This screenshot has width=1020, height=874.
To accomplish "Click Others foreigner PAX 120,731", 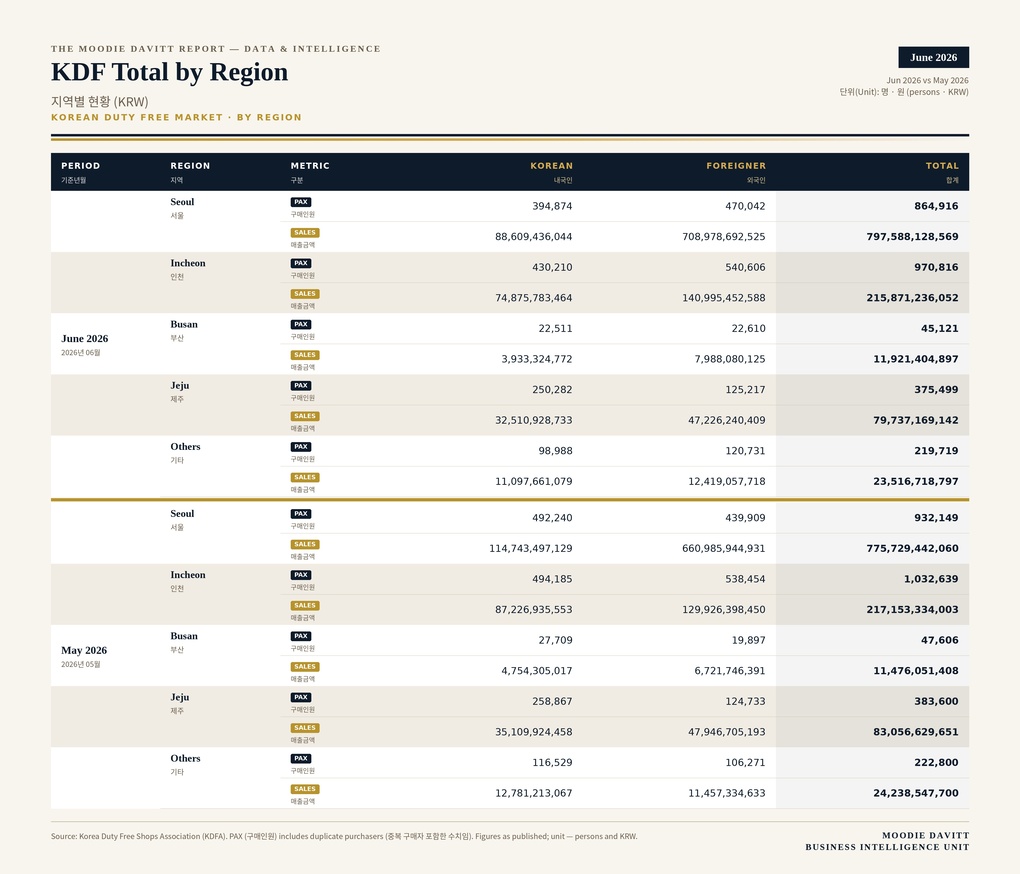I will (745, 451).
